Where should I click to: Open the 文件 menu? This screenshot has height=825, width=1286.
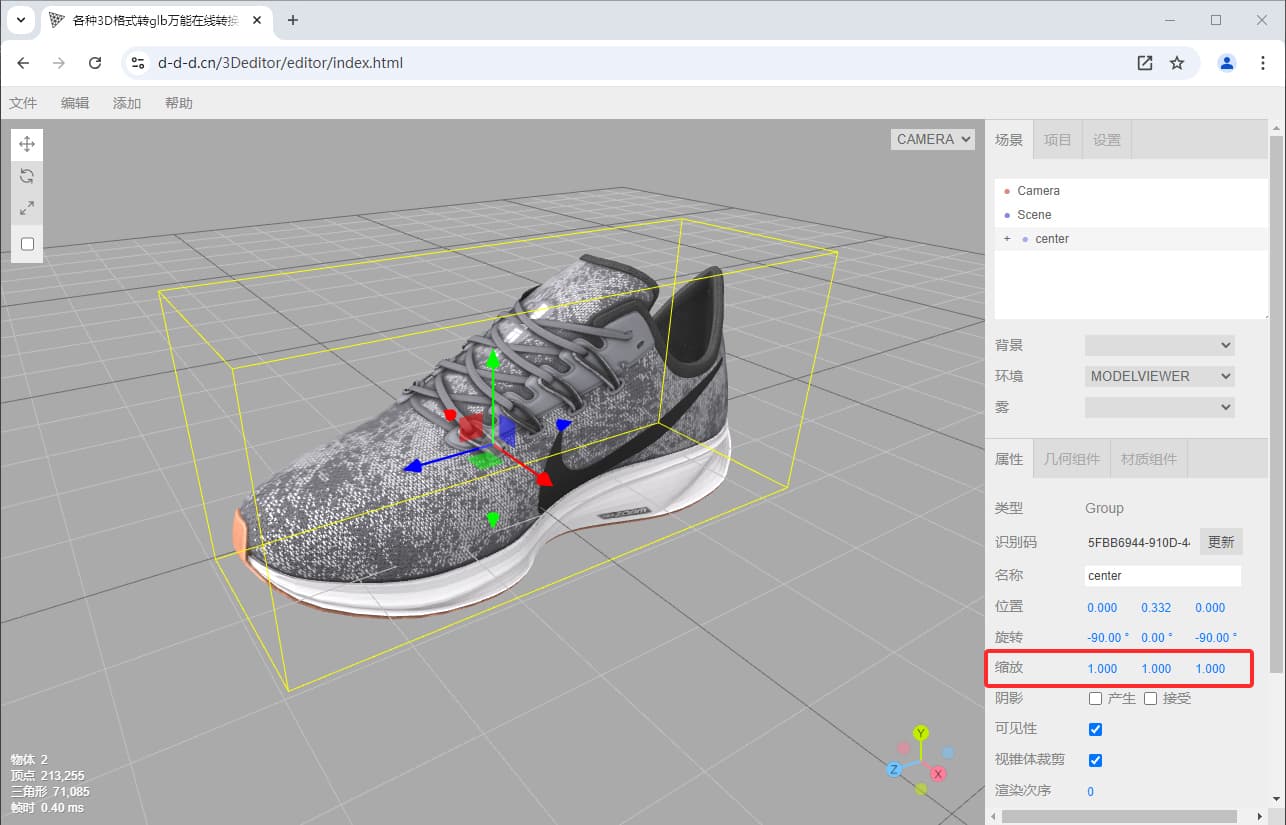[x=23, y=103]
